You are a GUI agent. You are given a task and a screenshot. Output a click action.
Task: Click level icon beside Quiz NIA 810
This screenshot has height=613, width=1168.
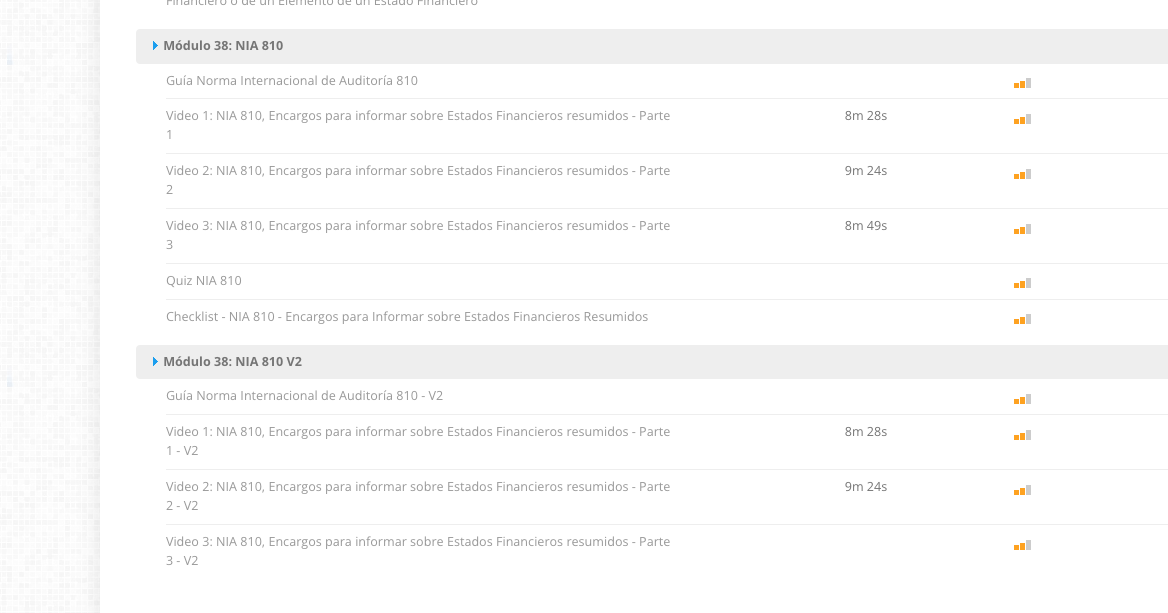coord(1022,283)
